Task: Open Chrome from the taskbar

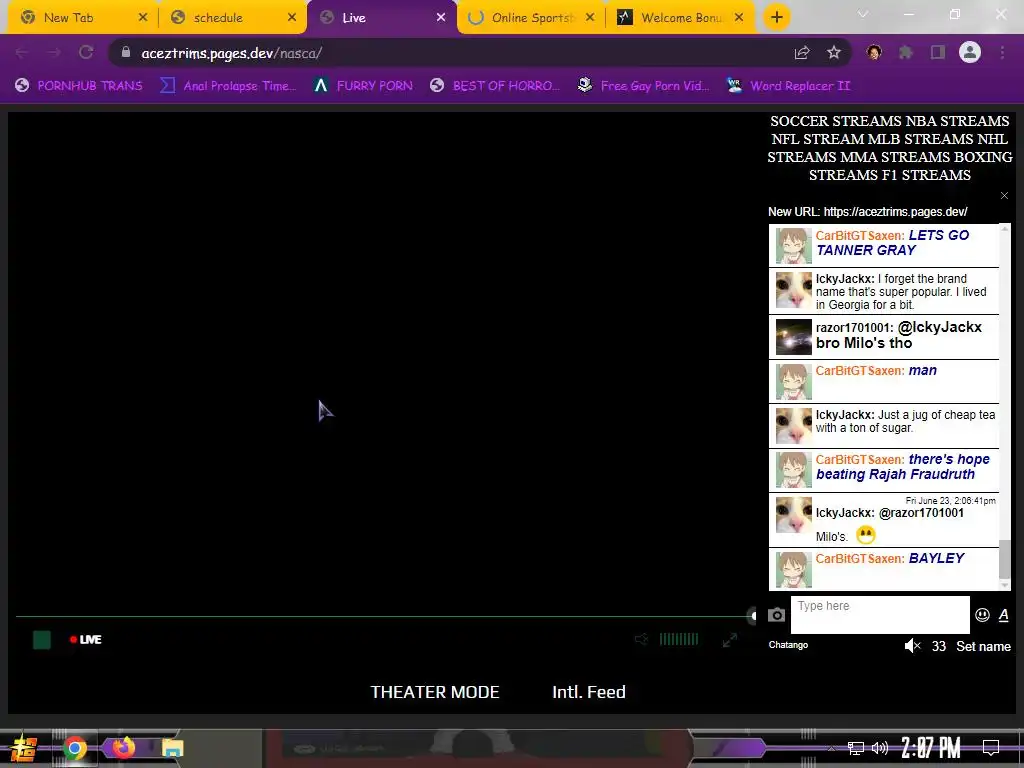Action: 74,748
